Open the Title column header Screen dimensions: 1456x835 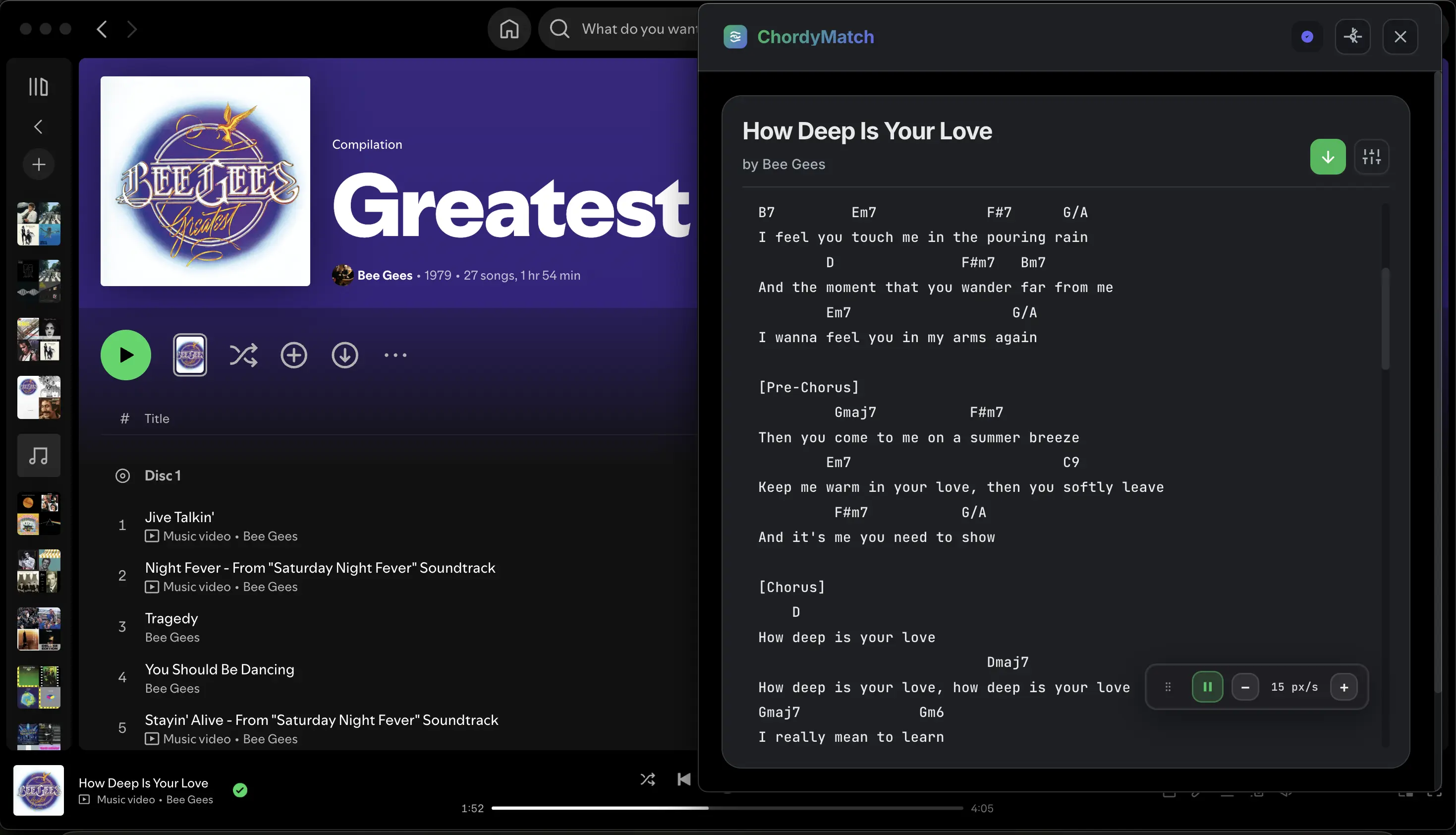[157, 418]
